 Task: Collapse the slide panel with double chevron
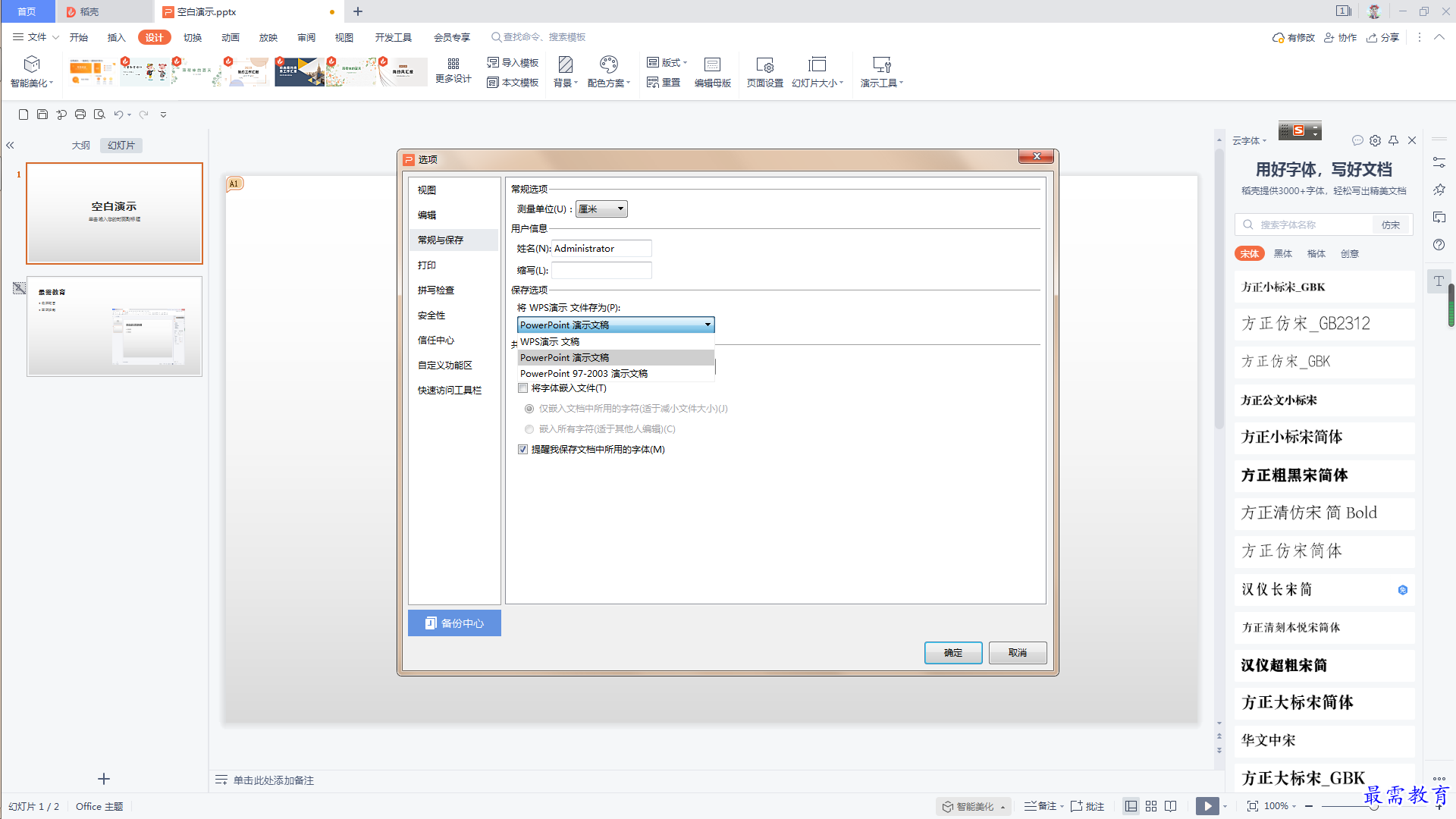(11, 145)
